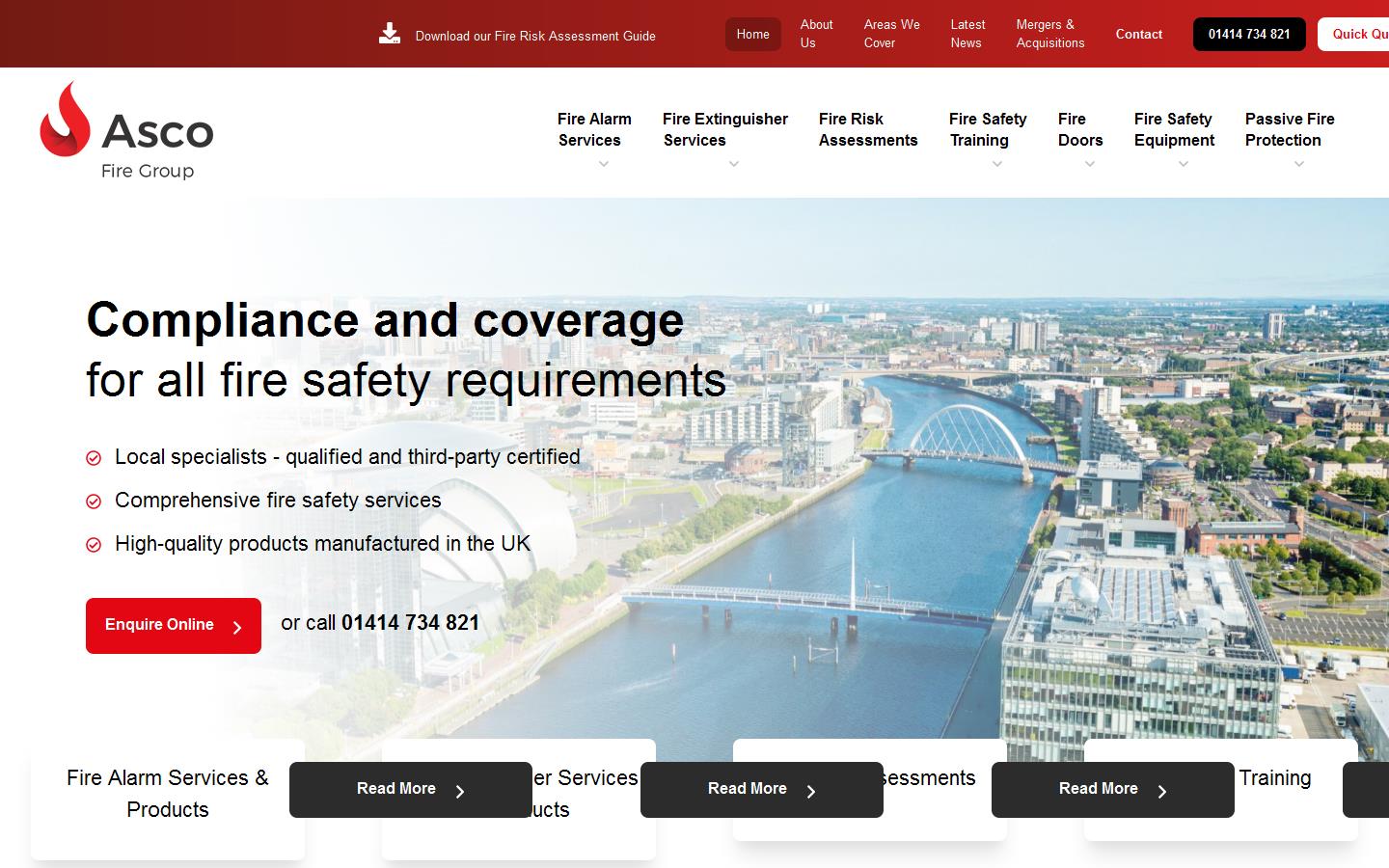
Task: Click the checkmark icon beside "Local specialists"
Action: 94,458
